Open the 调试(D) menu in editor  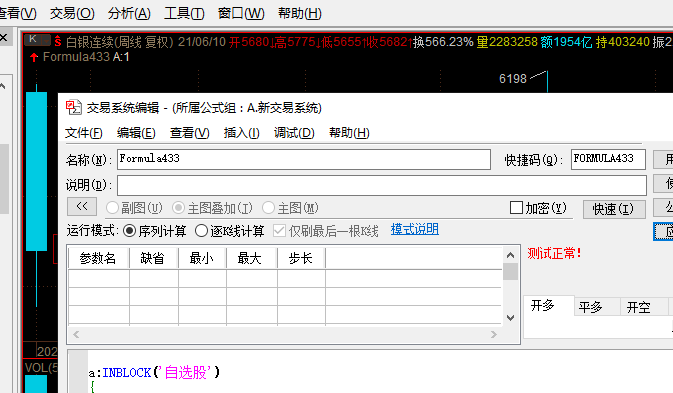(x=294, y=133)
